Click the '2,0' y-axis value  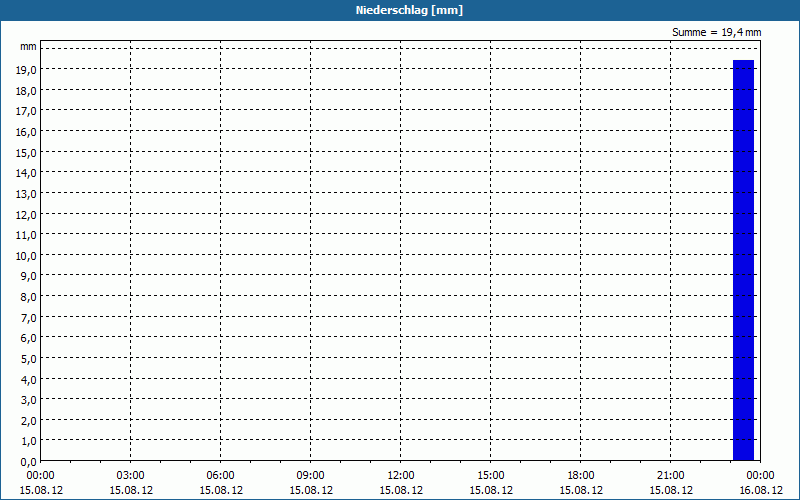(x=29, y=420)
